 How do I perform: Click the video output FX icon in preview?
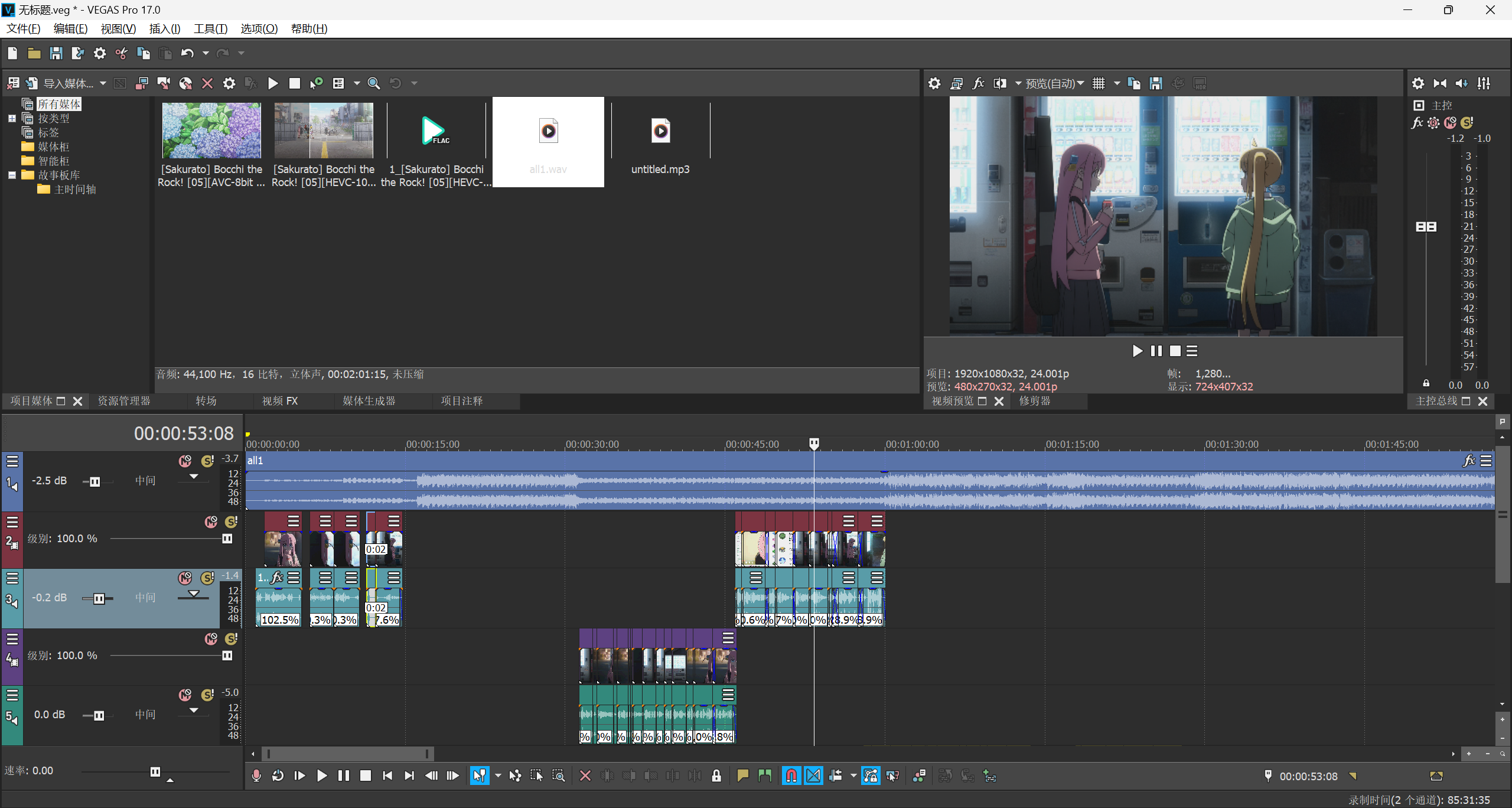978,83
